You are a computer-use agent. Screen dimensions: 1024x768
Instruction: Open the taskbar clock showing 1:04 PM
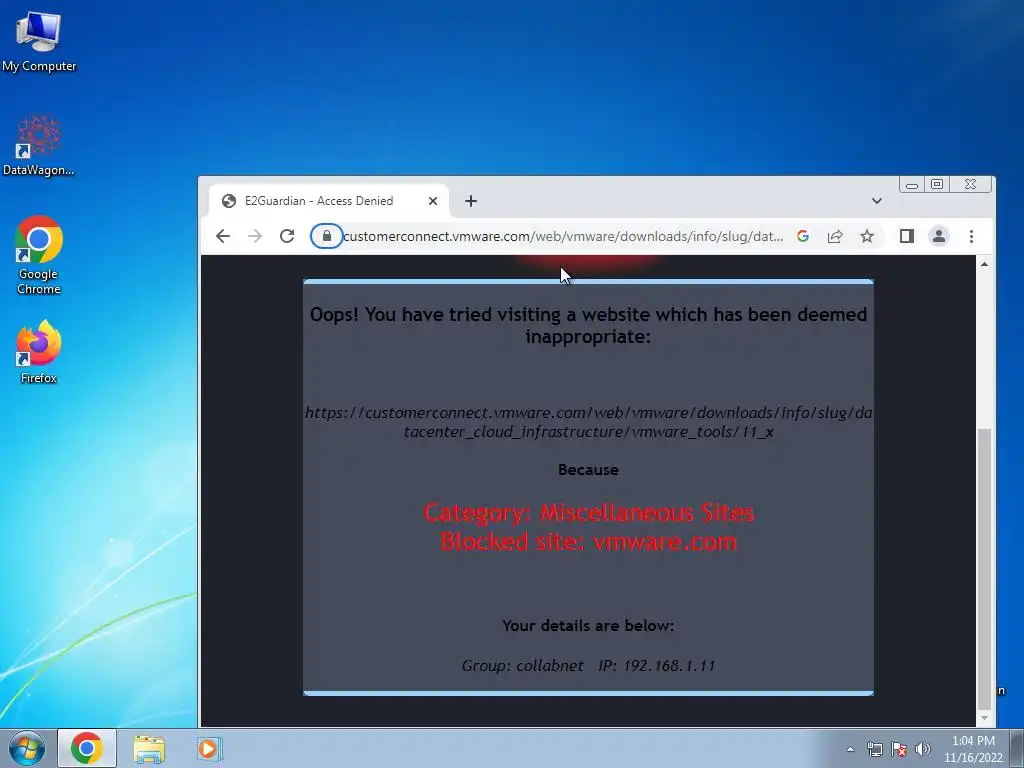[973, 749]
